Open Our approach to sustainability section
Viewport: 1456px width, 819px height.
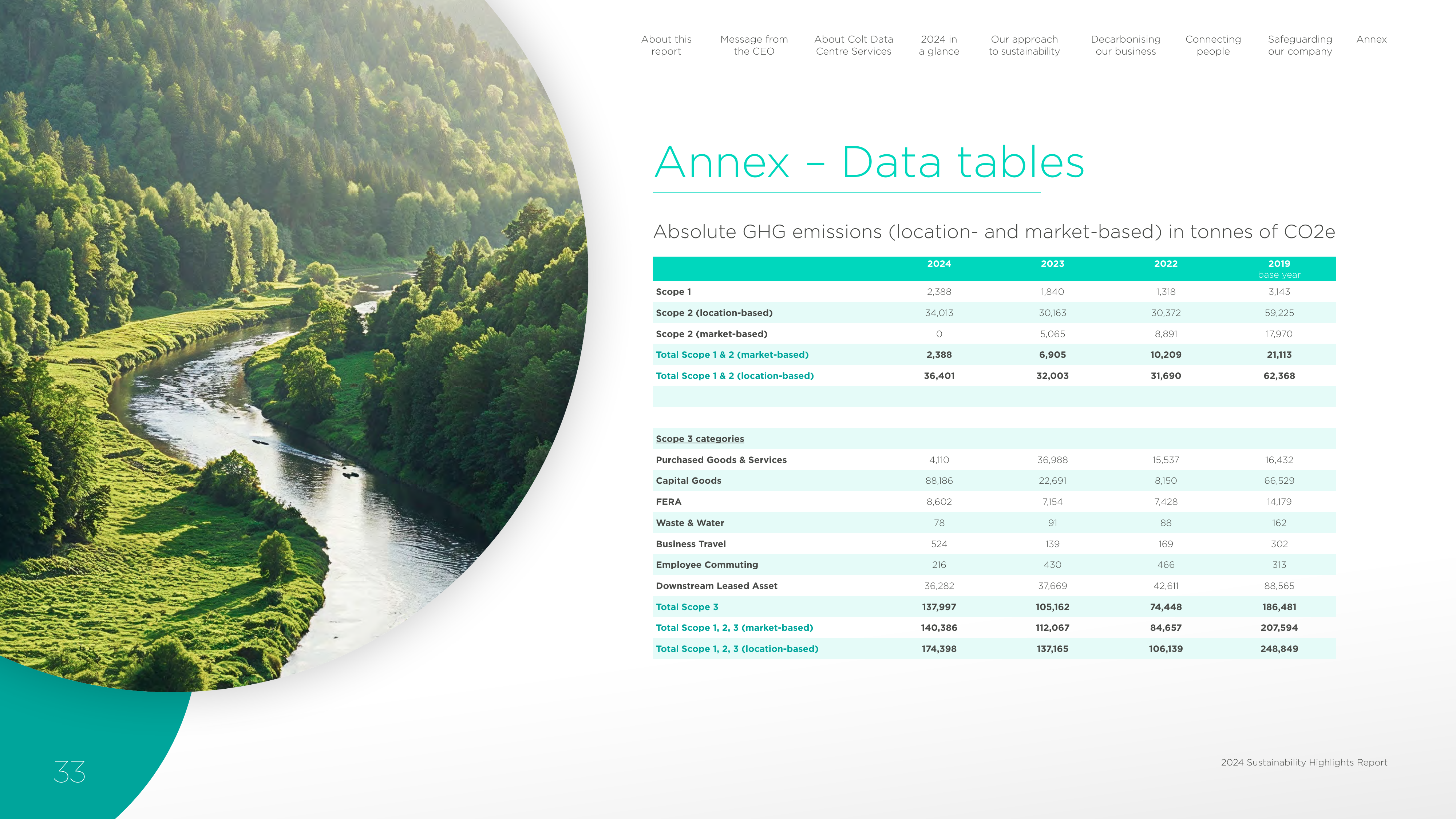click(x=1024, y=45)
